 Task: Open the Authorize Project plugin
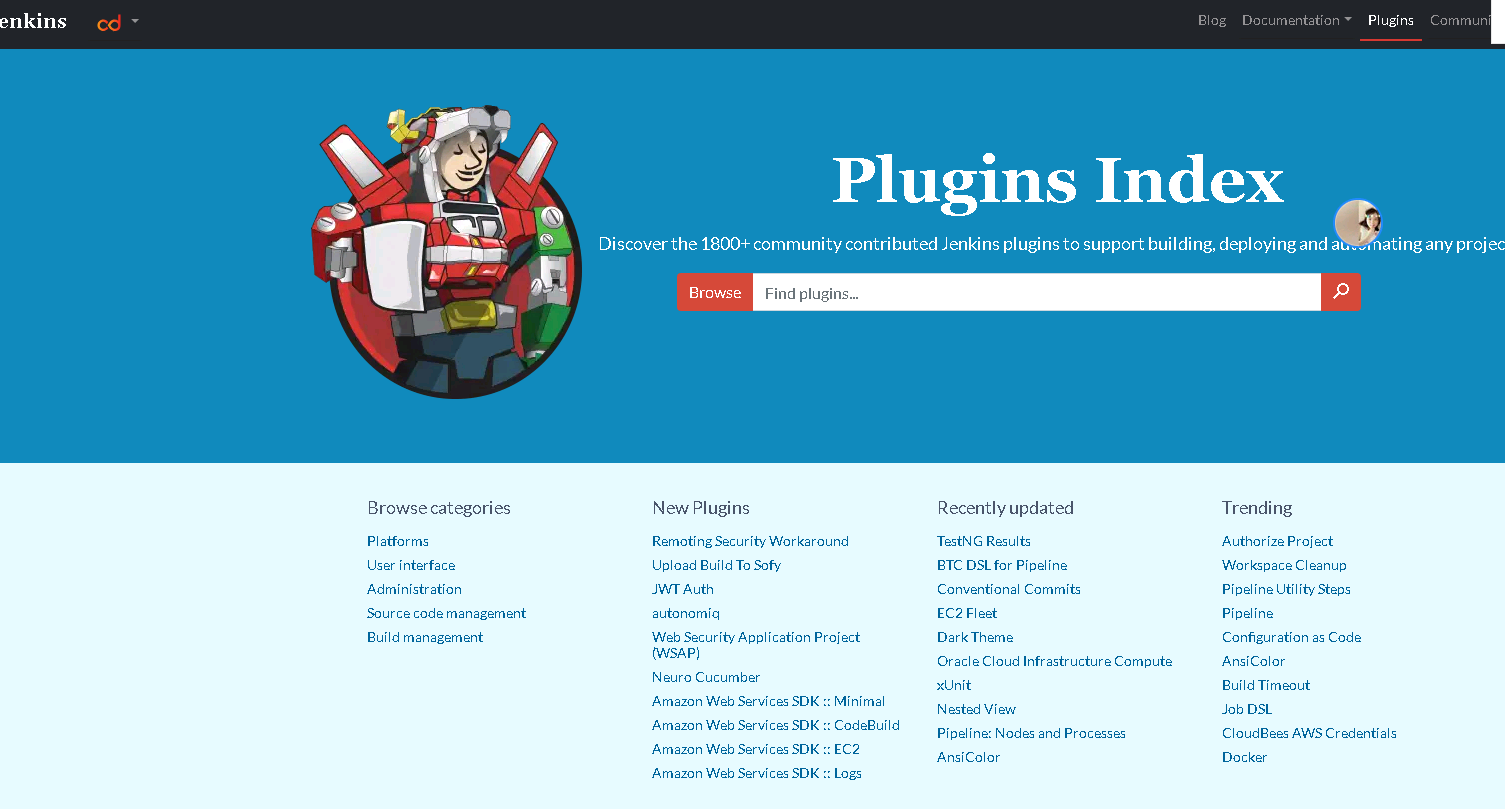(1277, 541)
